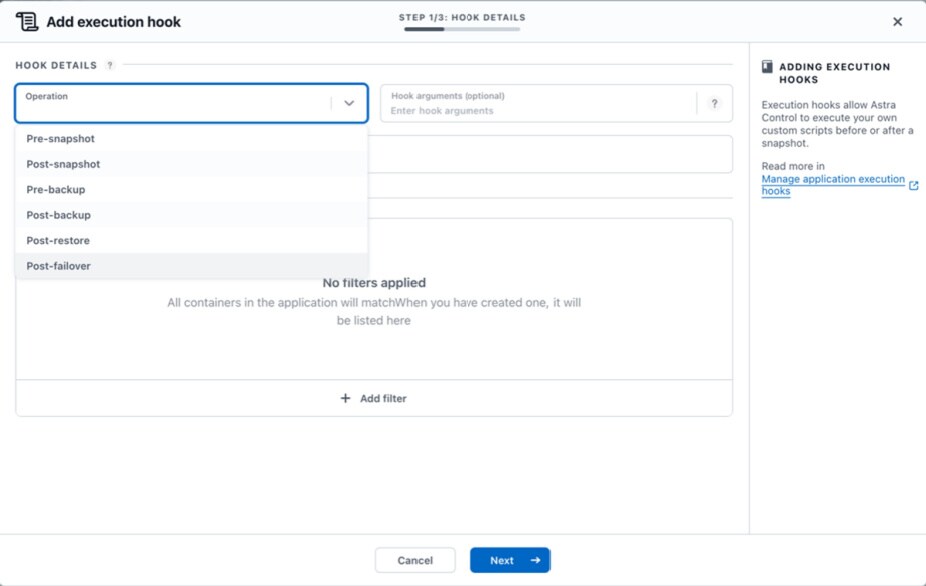Choose Pre-backup operation option

pyautogui.click(x=56, y=190)
